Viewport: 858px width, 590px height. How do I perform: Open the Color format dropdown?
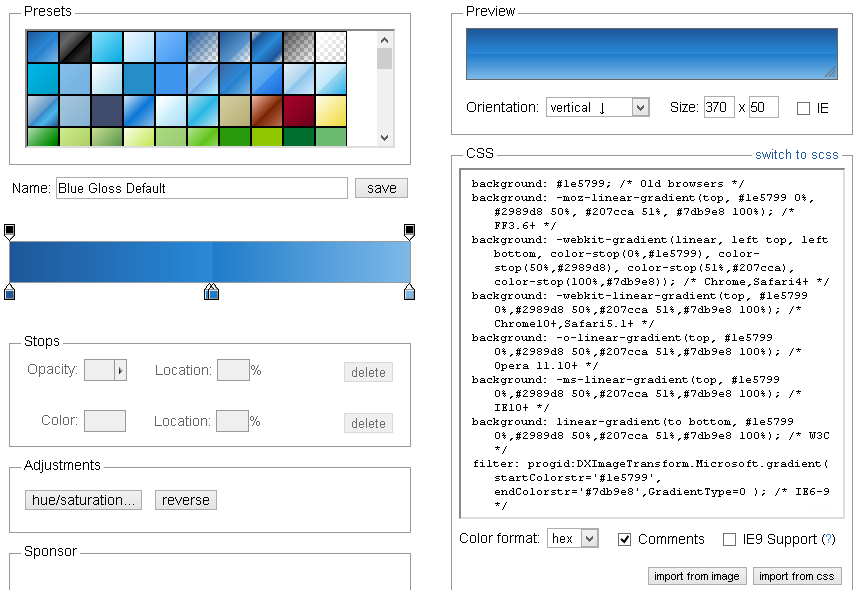click(x=573, y=539)
